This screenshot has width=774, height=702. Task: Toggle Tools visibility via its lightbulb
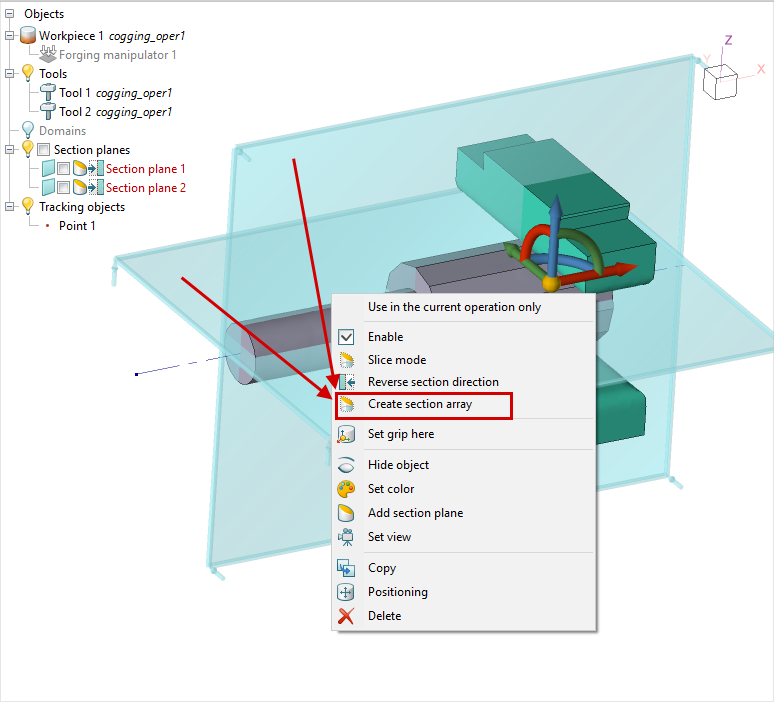coord(27,74)
